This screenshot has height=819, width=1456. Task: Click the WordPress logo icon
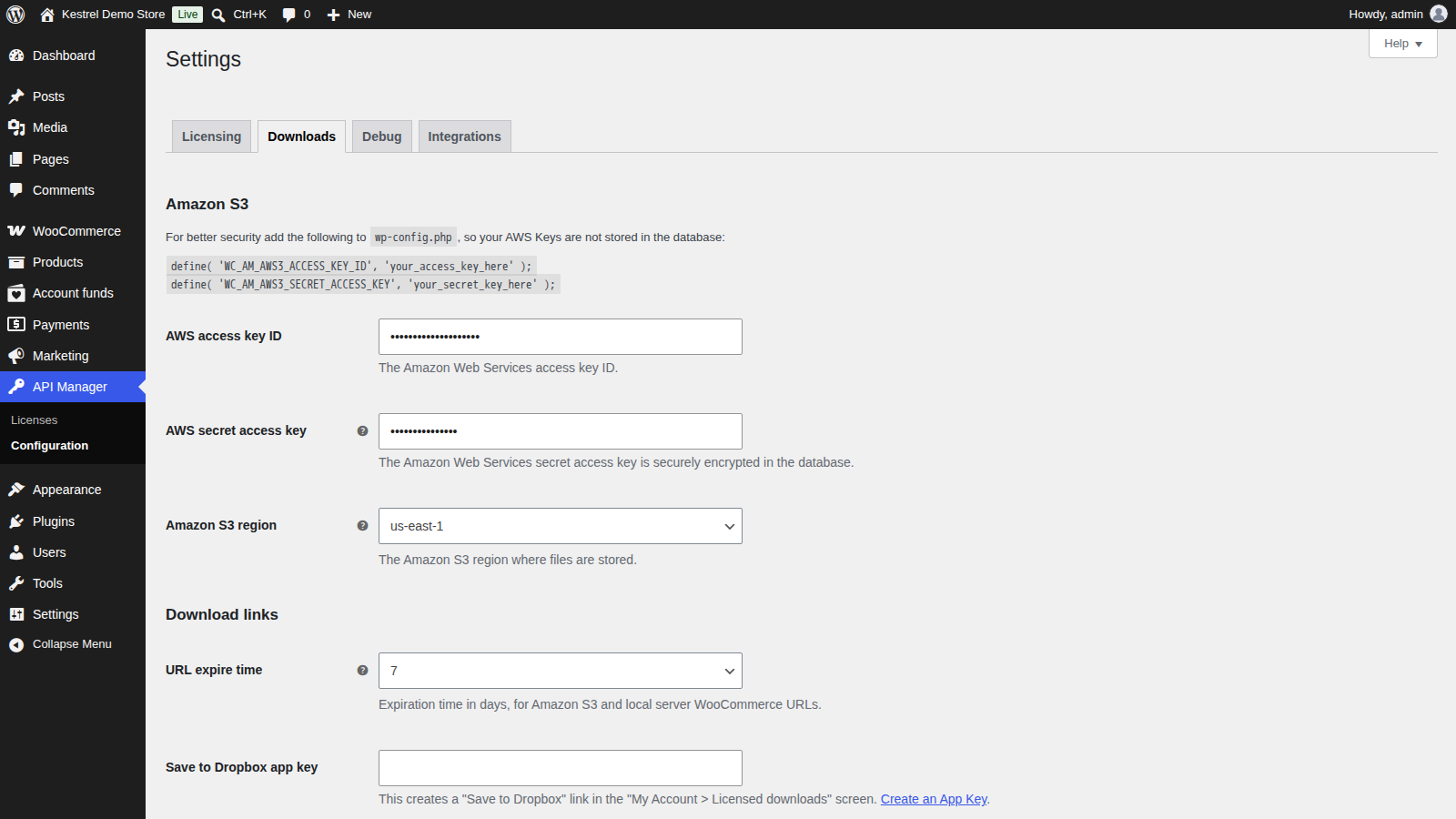point(15,15)
